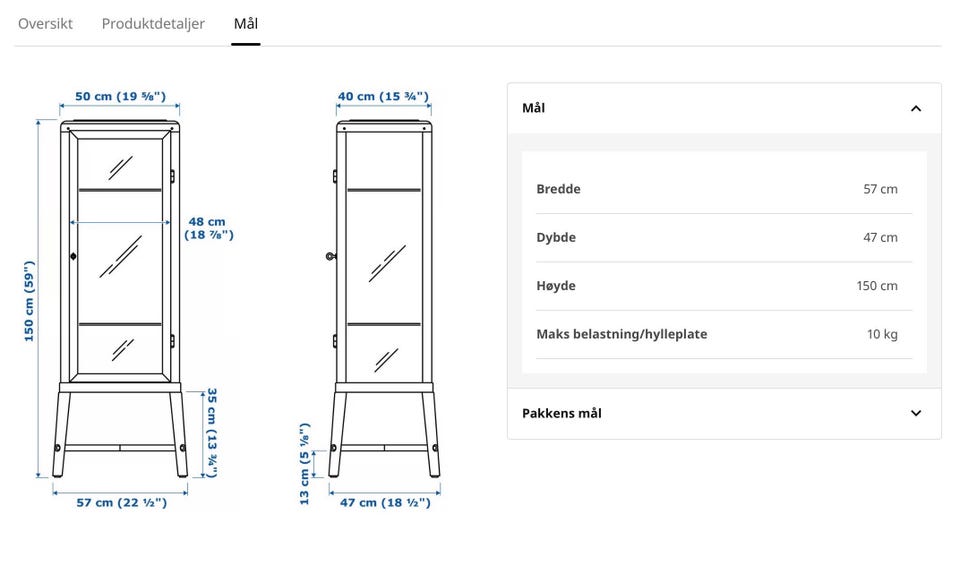Click the Høyde 150 cm row

pyautogui.click(x=724, y=286)
